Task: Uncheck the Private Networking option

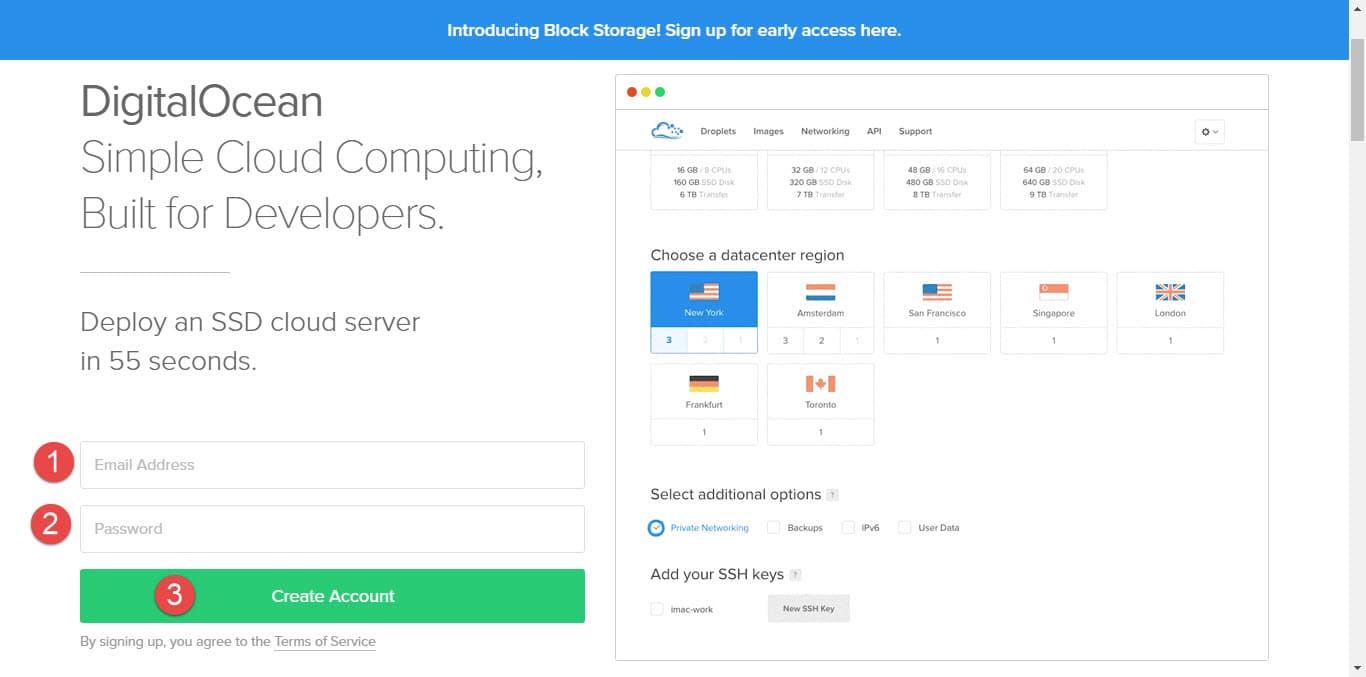Action: pyautogui.click(x=656, y=527)
